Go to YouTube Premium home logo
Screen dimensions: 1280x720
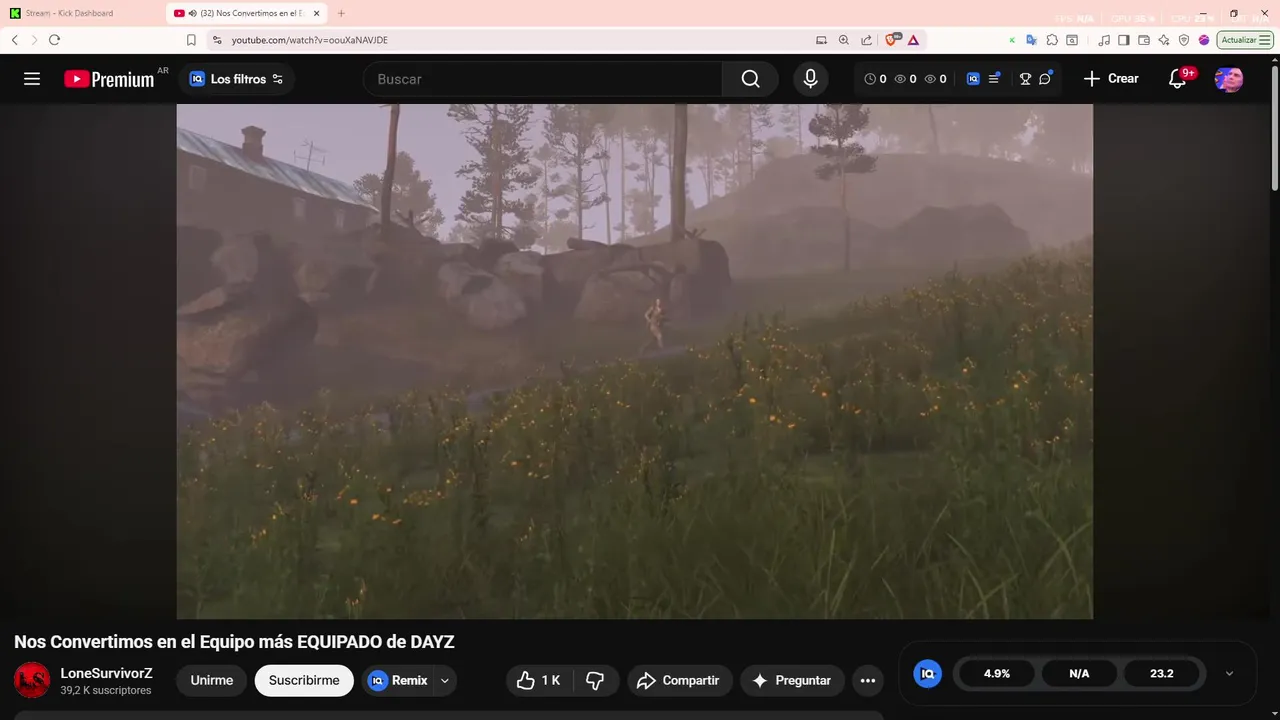pyautogui.click(x=110, y=79)
